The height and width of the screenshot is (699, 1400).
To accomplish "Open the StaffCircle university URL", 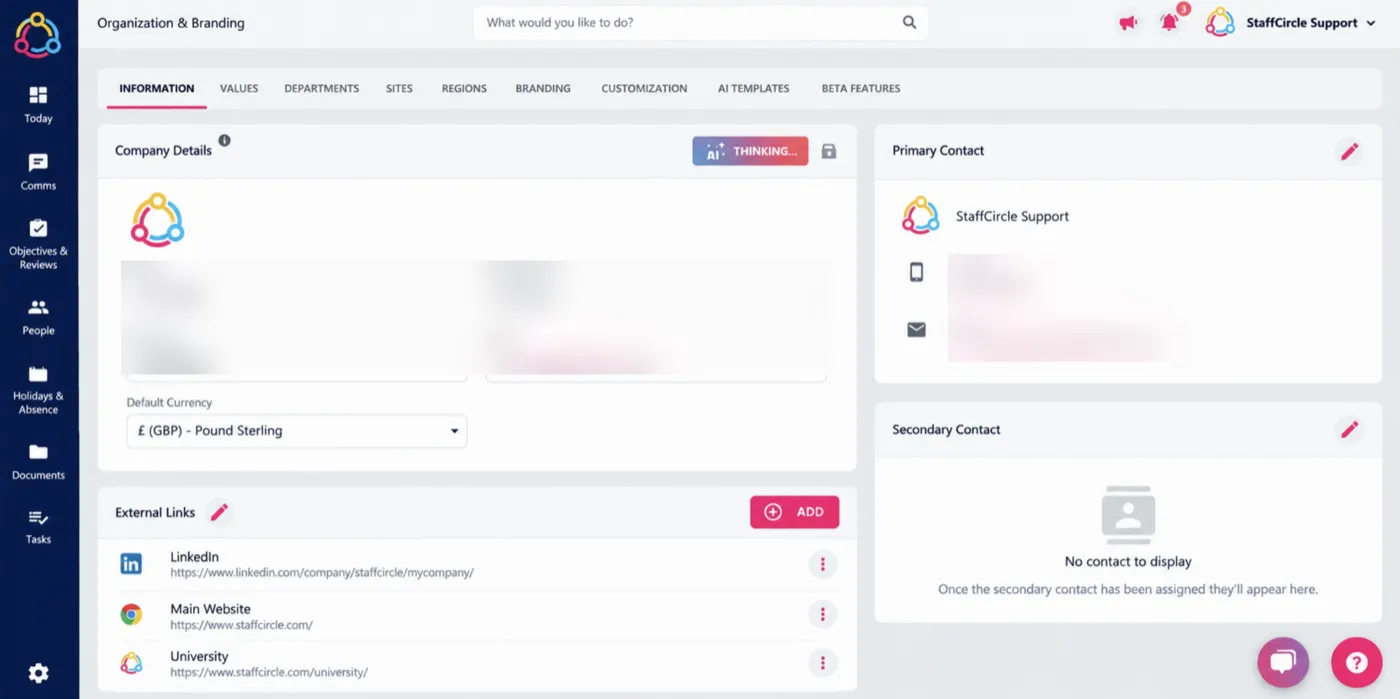I will click(269, 673).
